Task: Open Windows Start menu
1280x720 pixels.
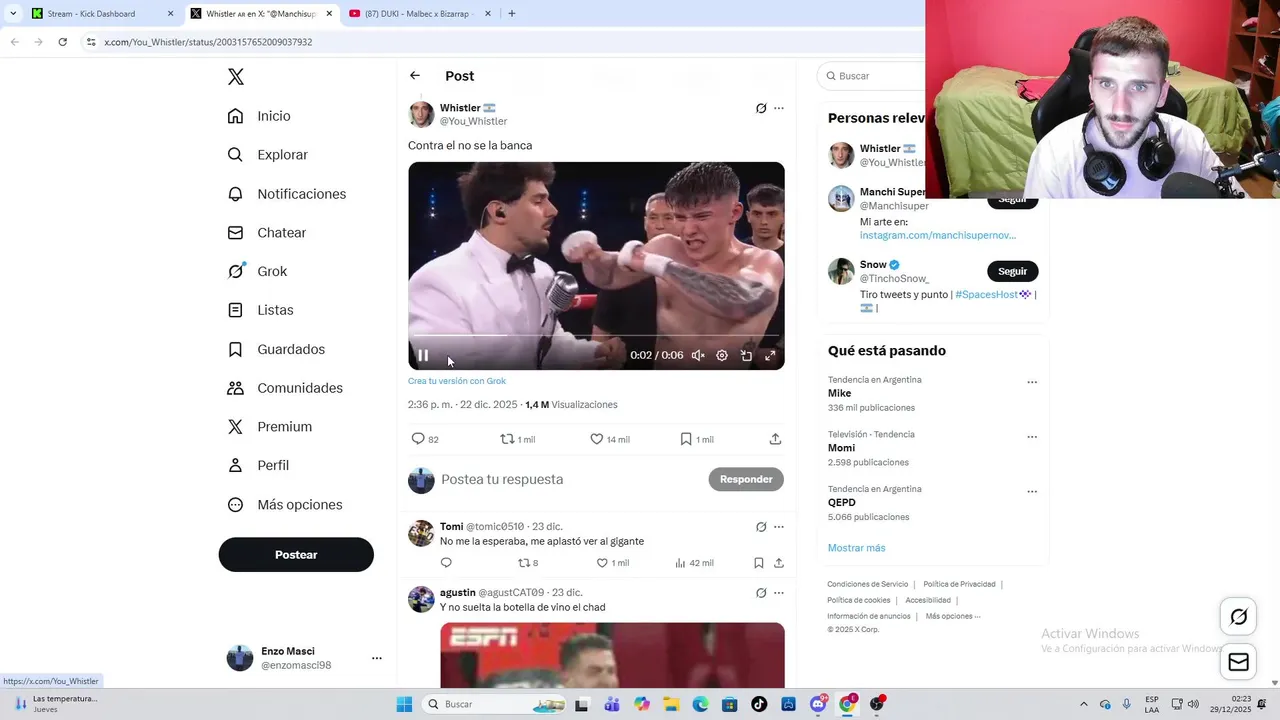Action: [x=404, y=704]
